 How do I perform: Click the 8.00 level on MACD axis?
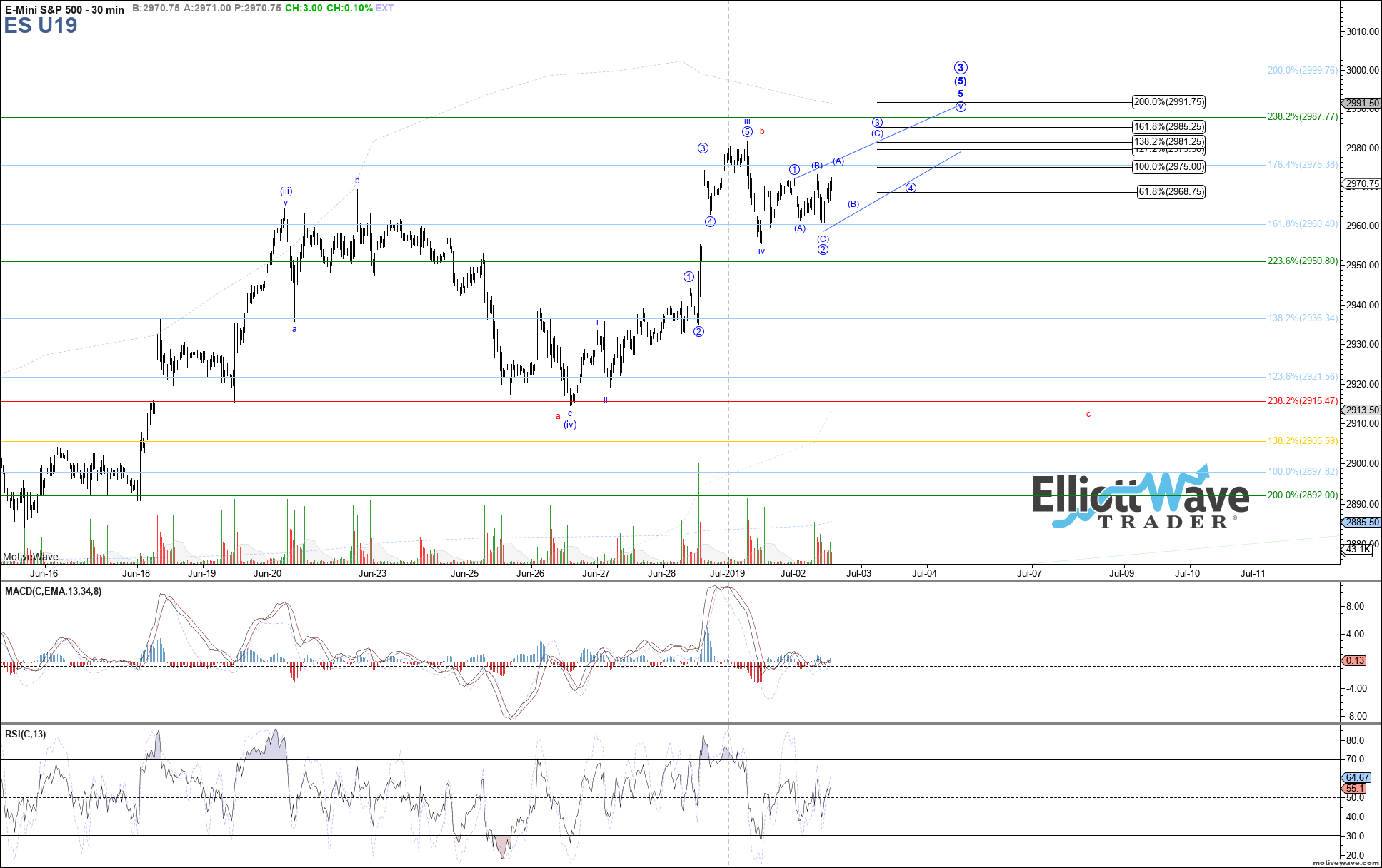pyautogui.click(x=1355, y=606)
